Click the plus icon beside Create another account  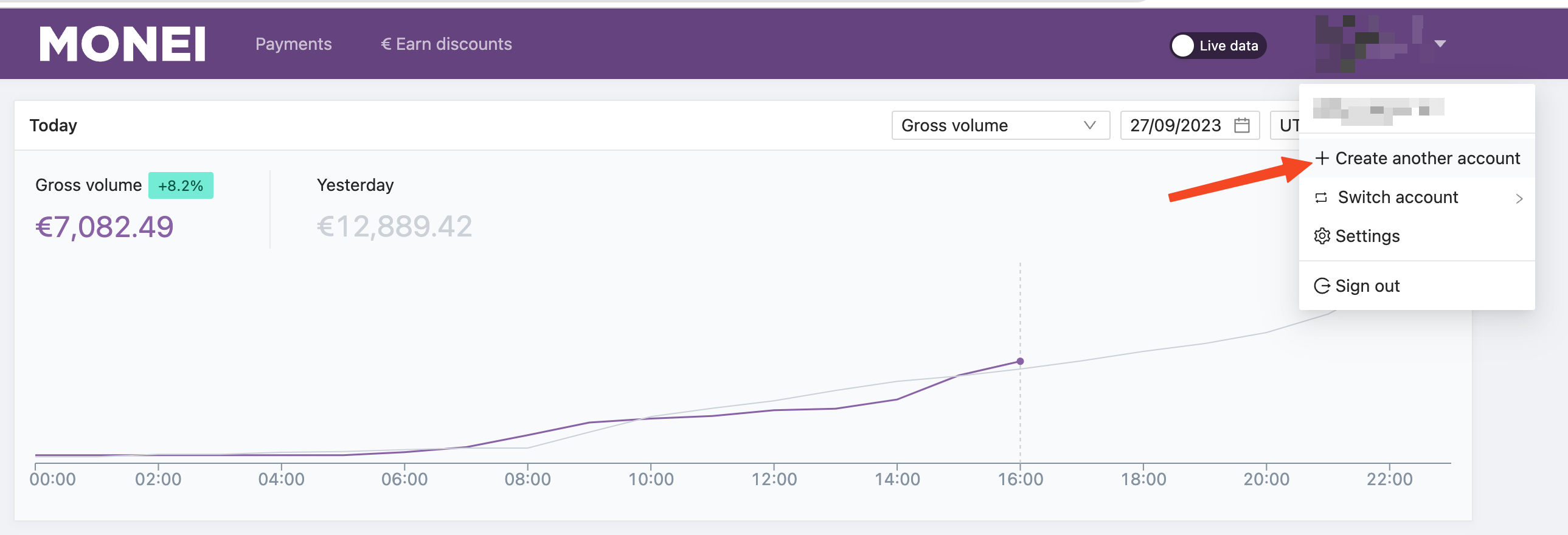pos(1322,158)
